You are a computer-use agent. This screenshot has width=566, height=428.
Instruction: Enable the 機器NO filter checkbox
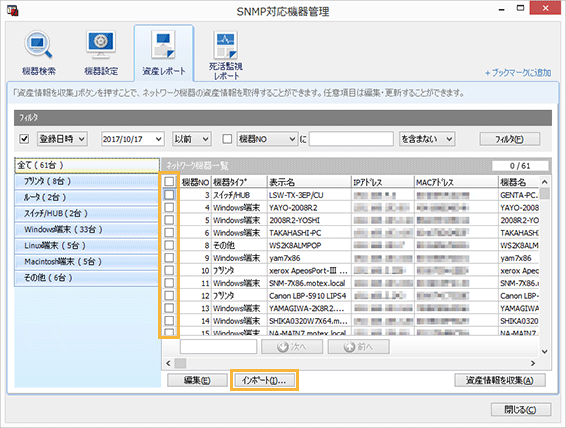(x=227, y=139)
